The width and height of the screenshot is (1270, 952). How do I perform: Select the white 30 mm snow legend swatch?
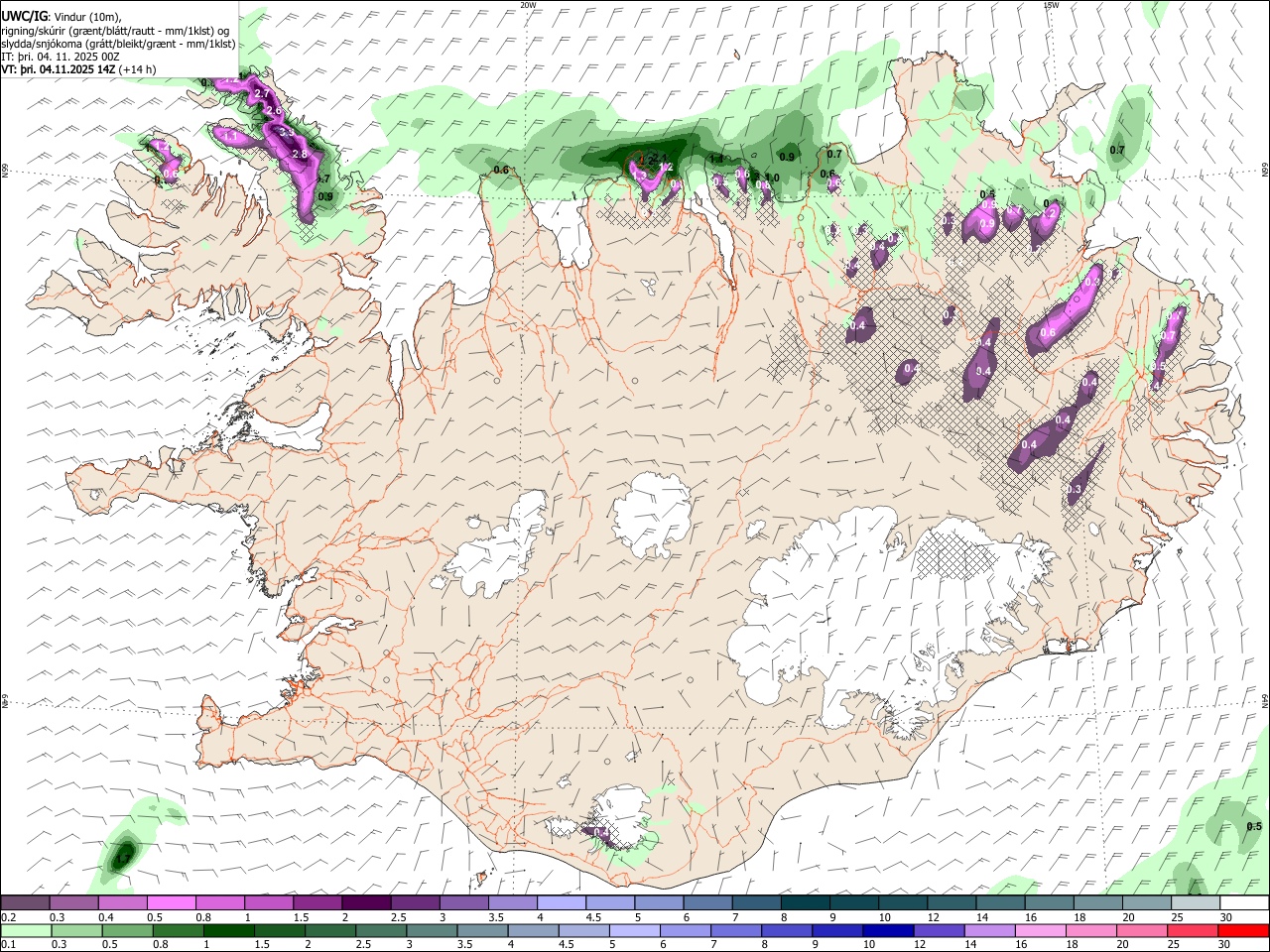coord(1243,903)
